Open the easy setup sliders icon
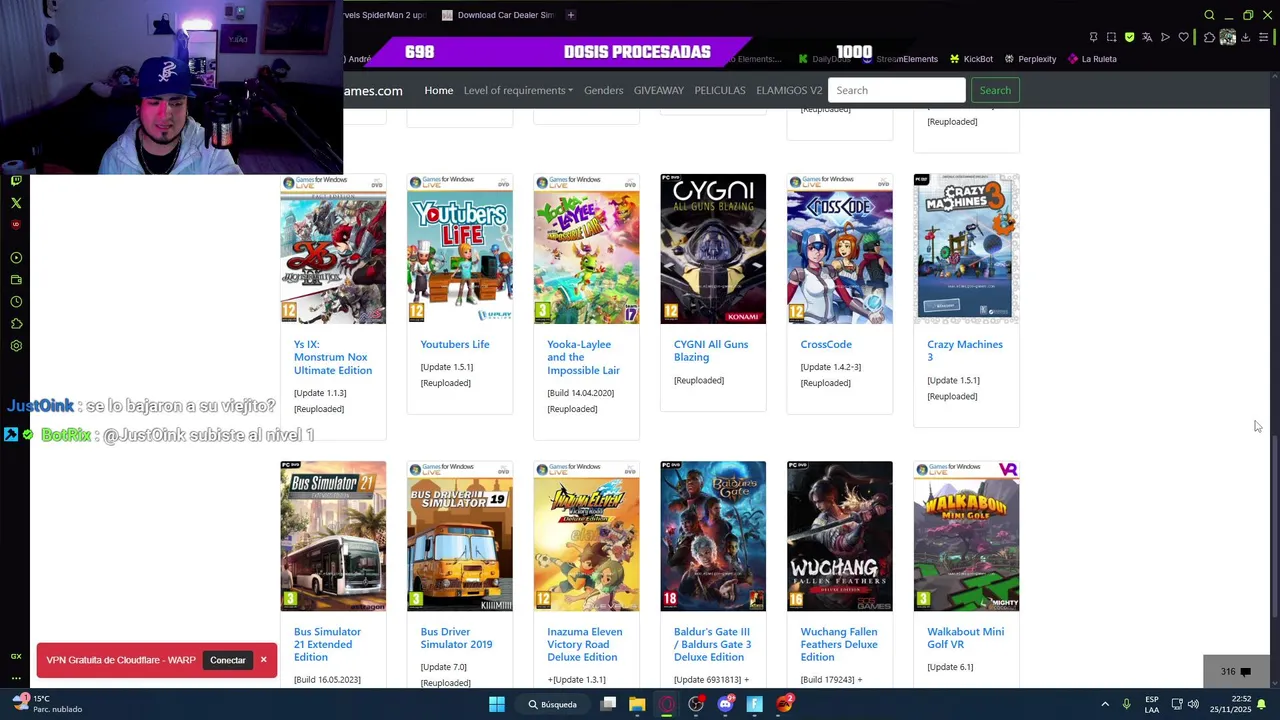This screenshot has height=720, width=1280. [x=1264, y=37]
